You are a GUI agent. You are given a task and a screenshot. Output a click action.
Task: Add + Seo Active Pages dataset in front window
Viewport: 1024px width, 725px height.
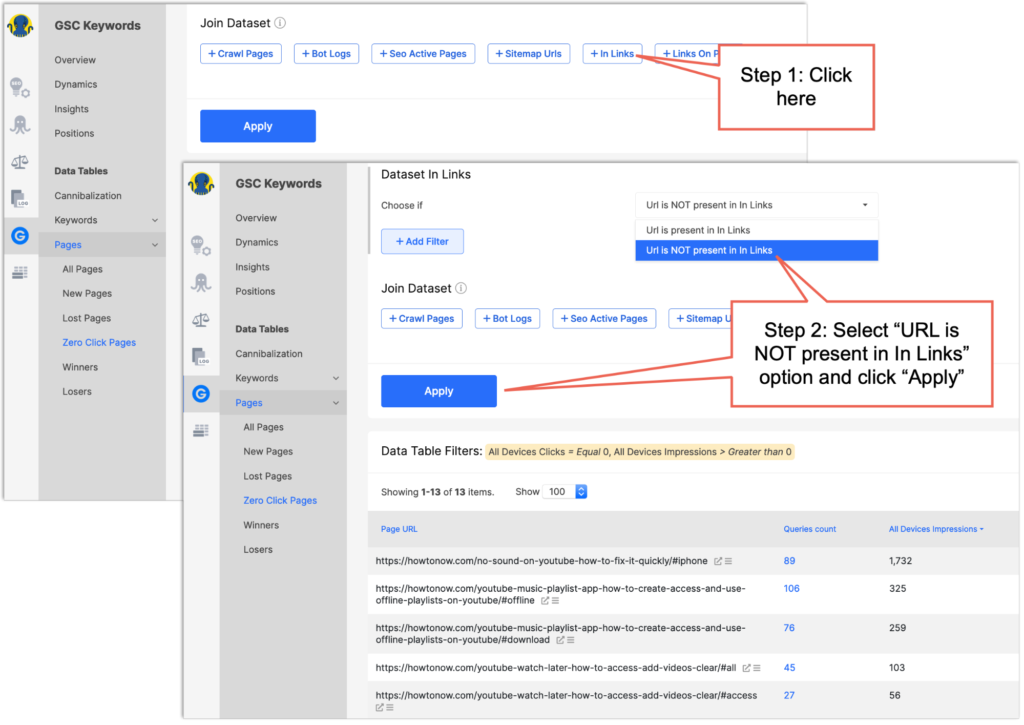(x=604, y=319)
